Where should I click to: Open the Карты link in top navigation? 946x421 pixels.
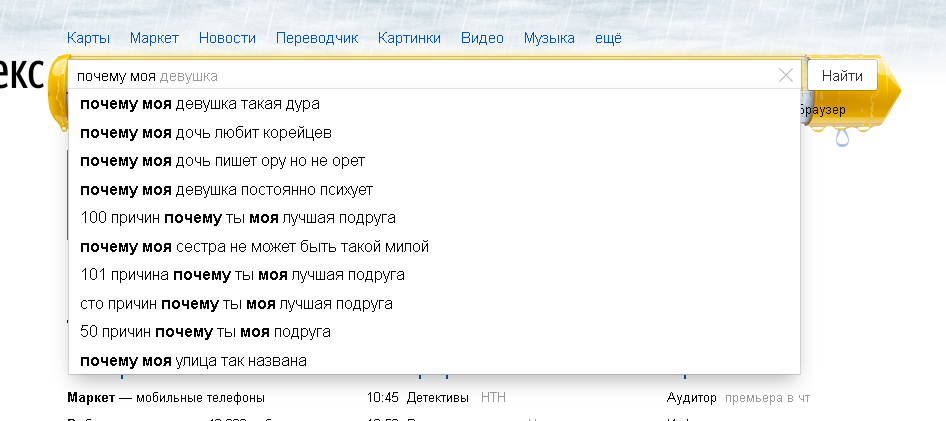88,38
